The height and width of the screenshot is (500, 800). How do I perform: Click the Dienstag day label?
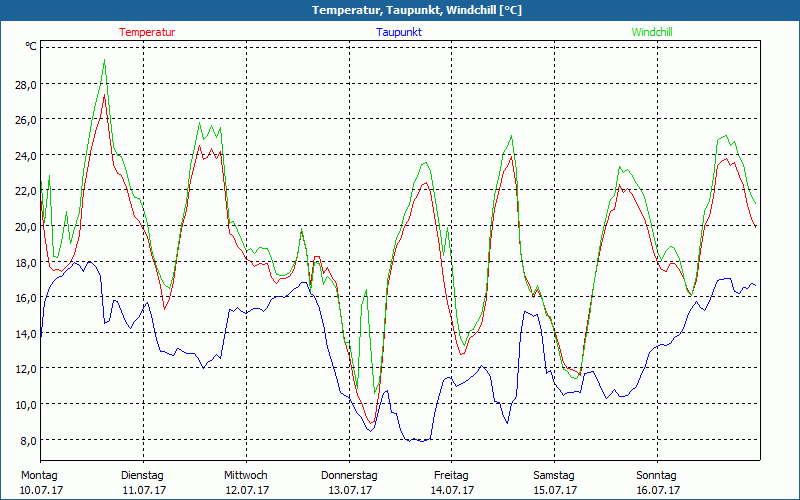pos(142,475)
